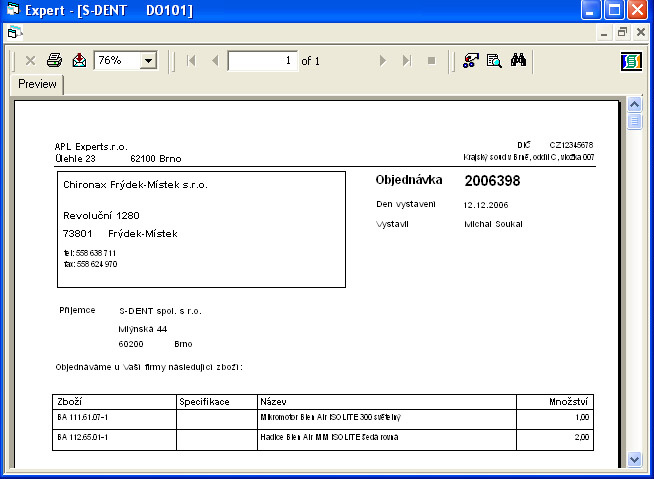Viewport: 654px width, 479px height.
Task: Click the Export report icon
Action: coord(79,61)
